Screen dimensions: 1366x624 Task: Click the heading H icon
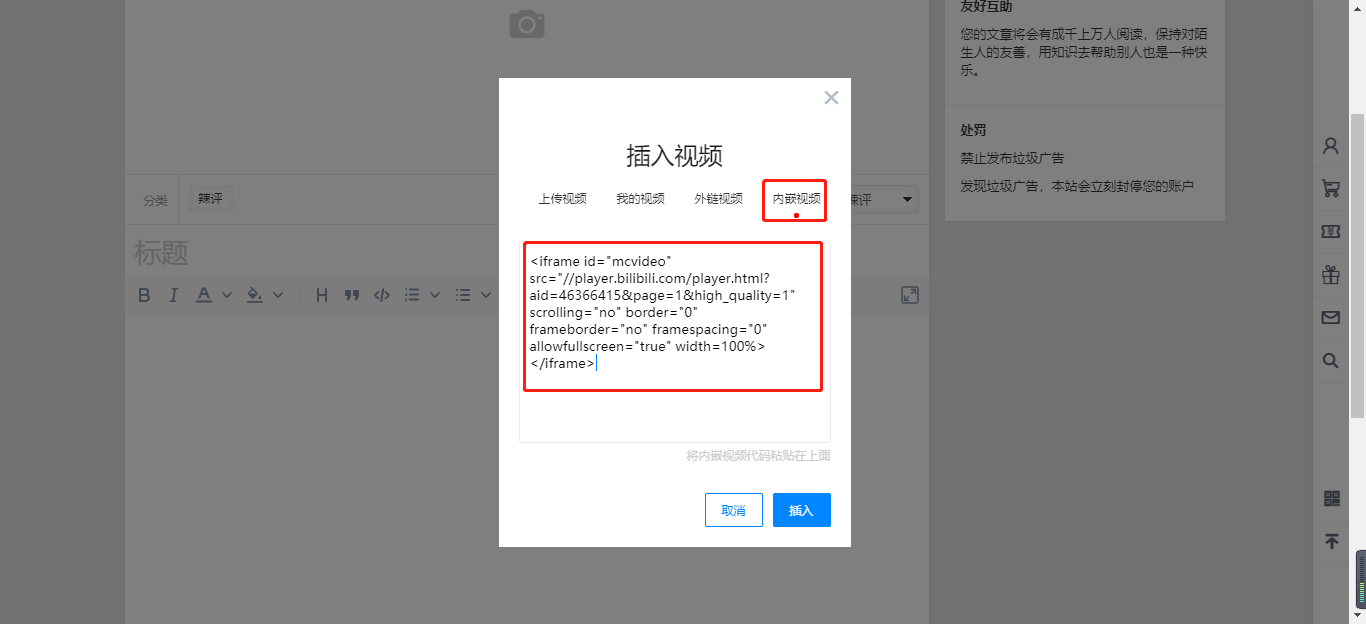click(321, 295)
